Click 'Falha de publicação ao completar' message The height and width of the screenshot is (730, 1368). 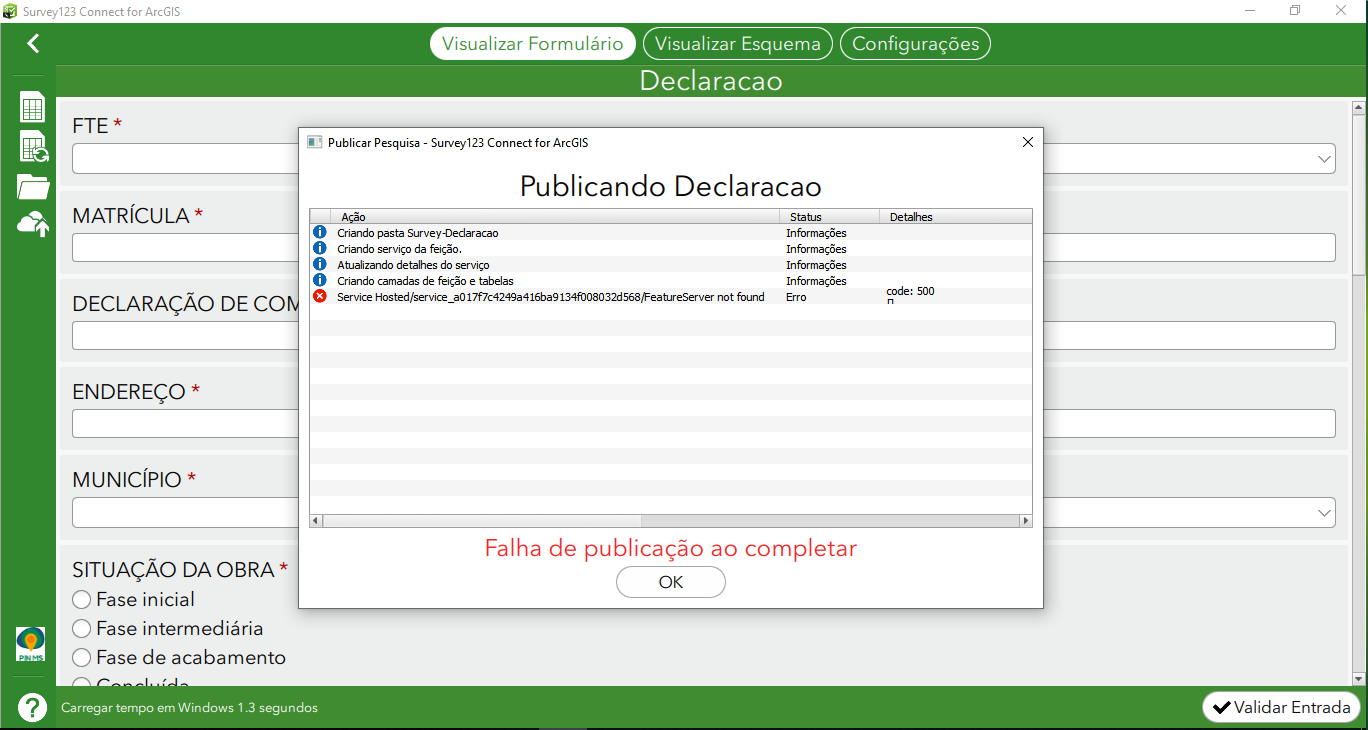tap(671, 548)
